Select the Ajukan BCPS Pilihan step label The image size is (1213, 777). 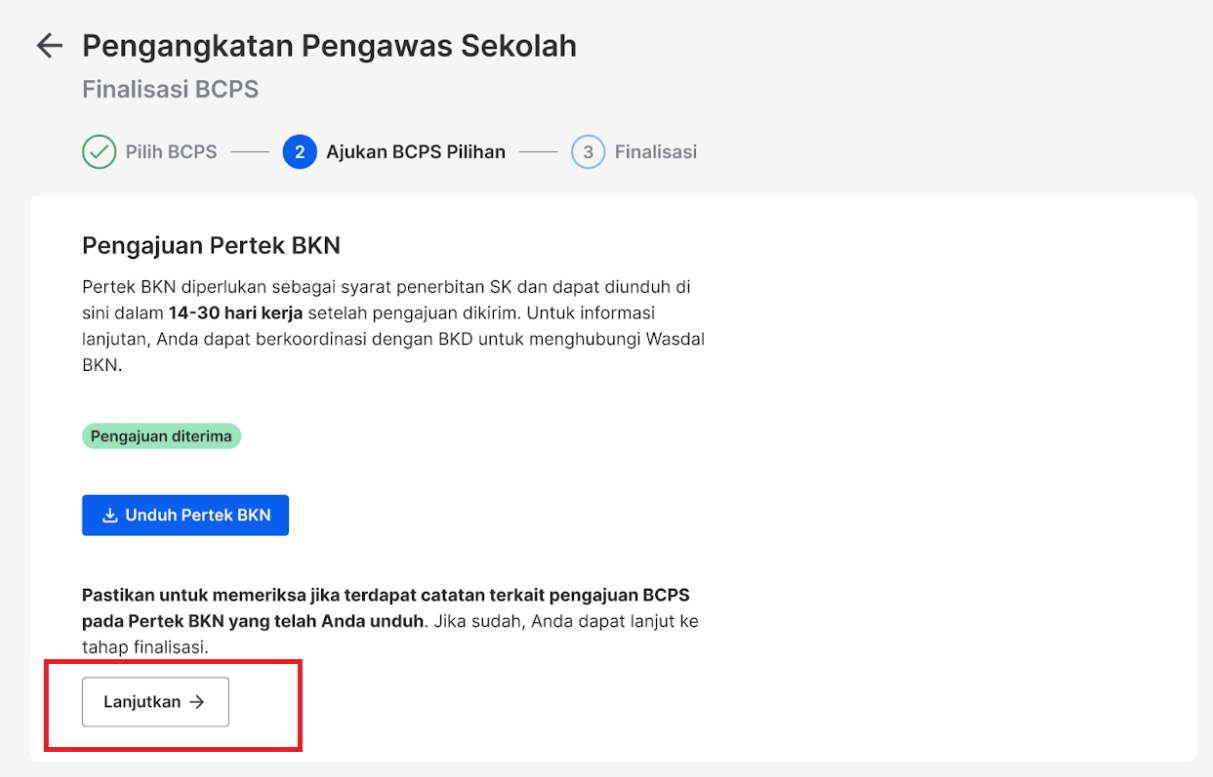click(416, 153)
